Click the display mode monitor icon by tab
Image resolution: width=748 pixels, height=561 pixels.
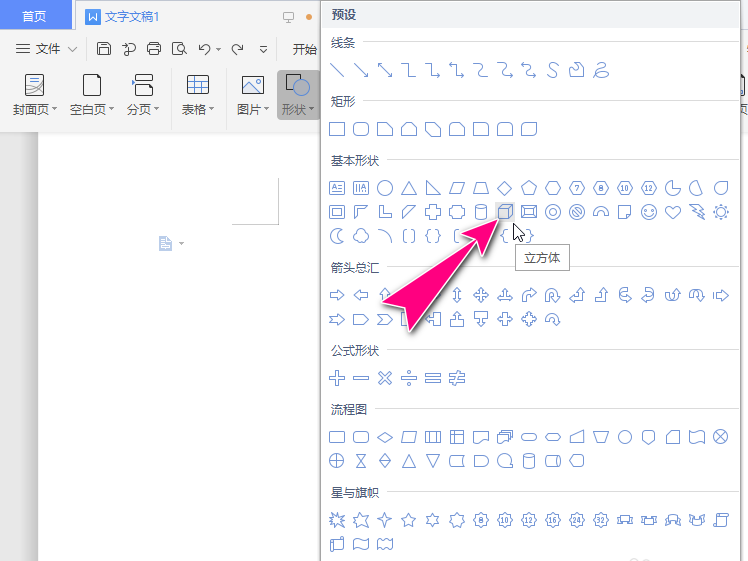click(x=288, y=17)
